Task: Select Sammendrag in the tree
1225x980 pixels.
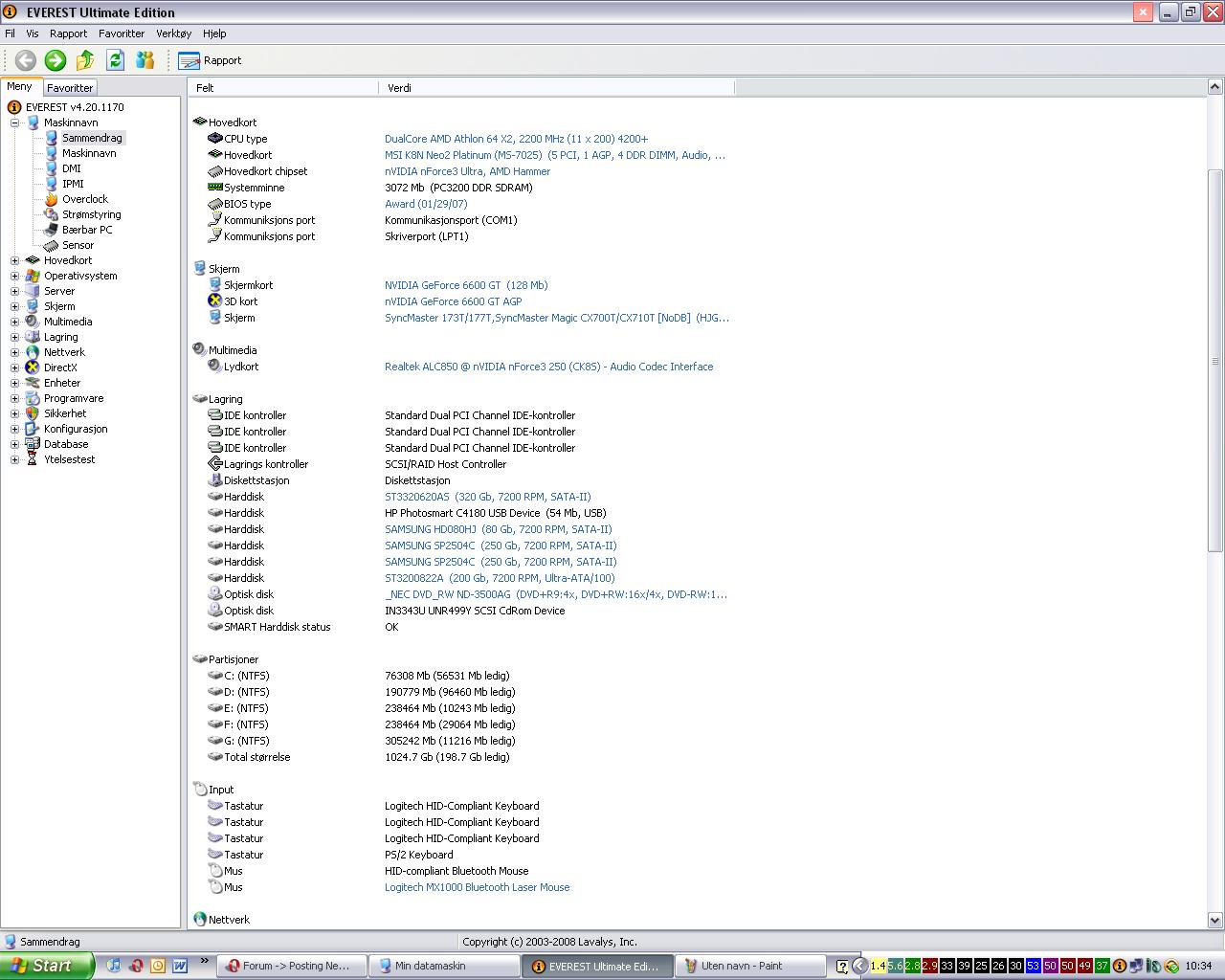Action: click(92, 138)
